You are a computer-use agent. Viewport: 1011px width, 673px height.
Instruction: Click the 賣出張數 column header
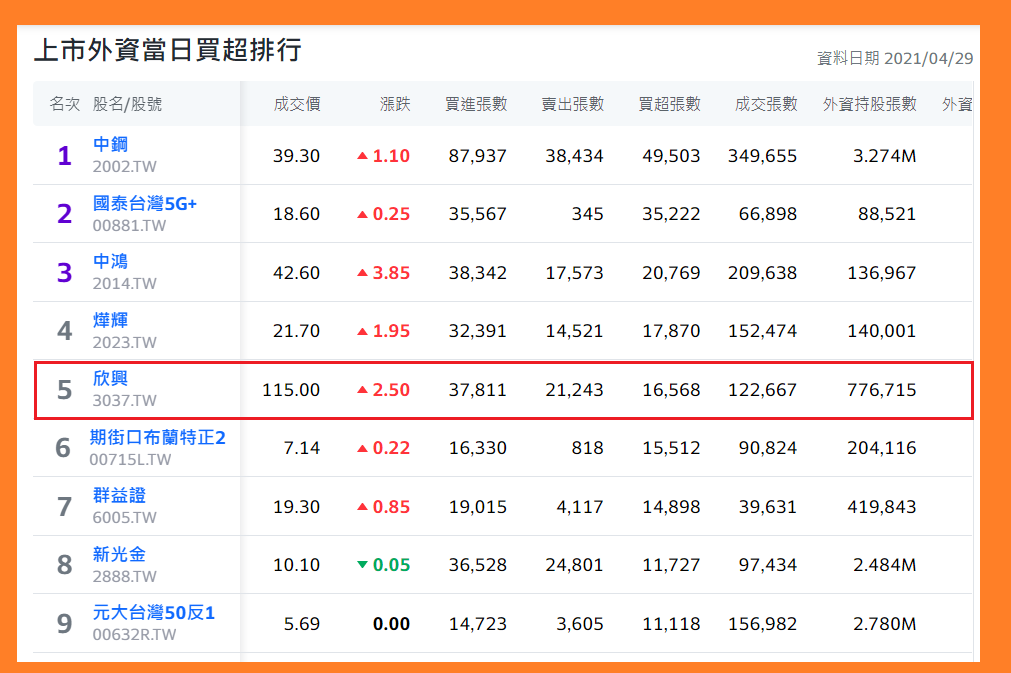pos(573,104)
